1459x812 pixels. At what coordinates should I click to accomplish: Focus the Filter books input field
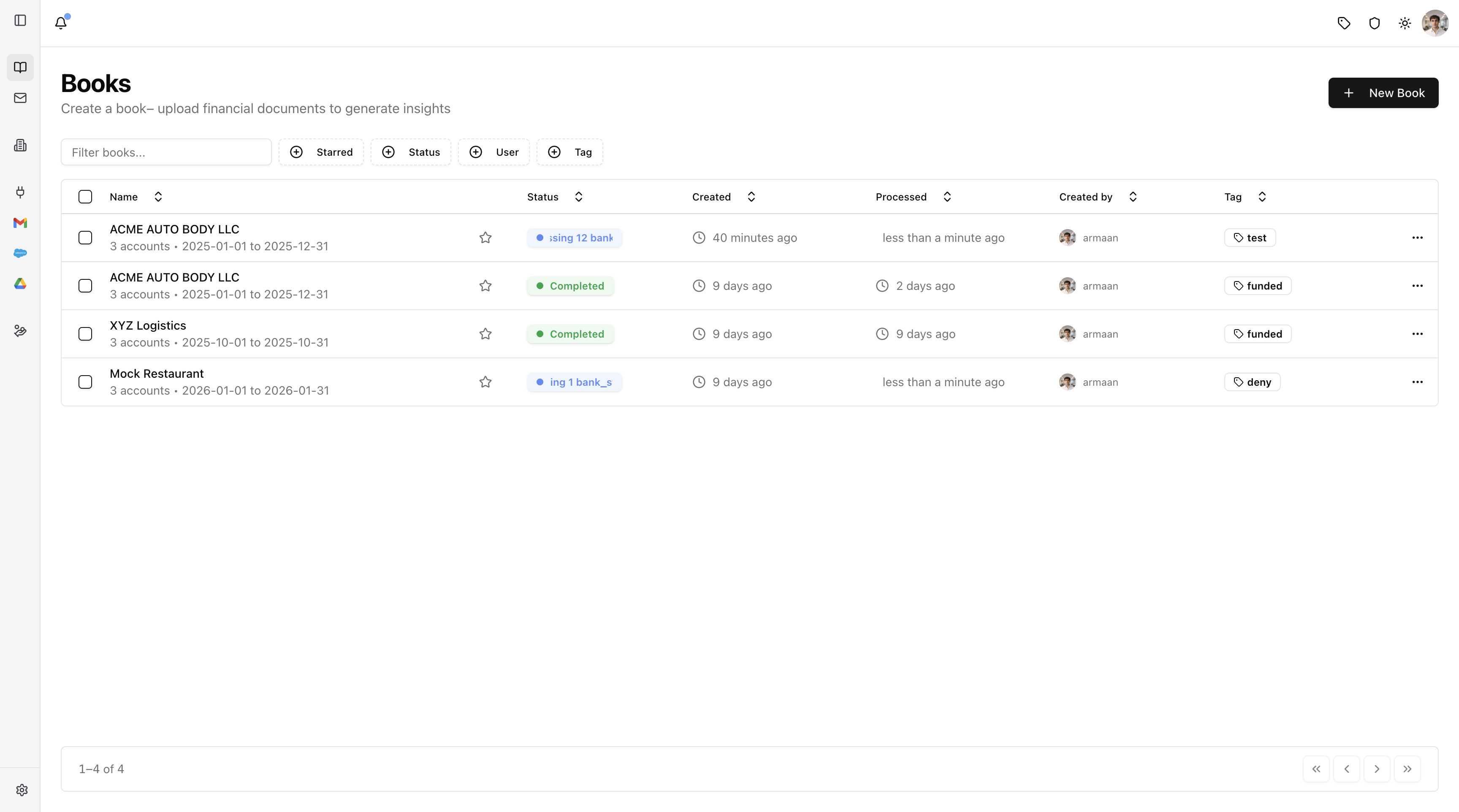tap(166, 152)
